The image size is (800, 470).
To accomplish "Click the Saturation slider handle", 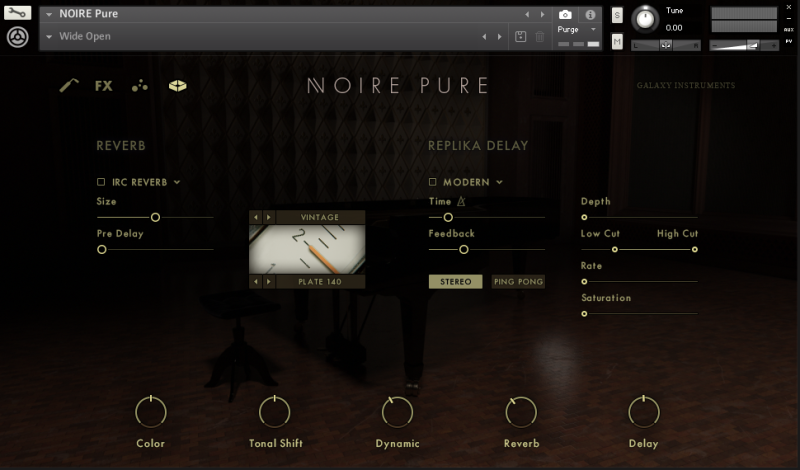I will click(584, 314).
